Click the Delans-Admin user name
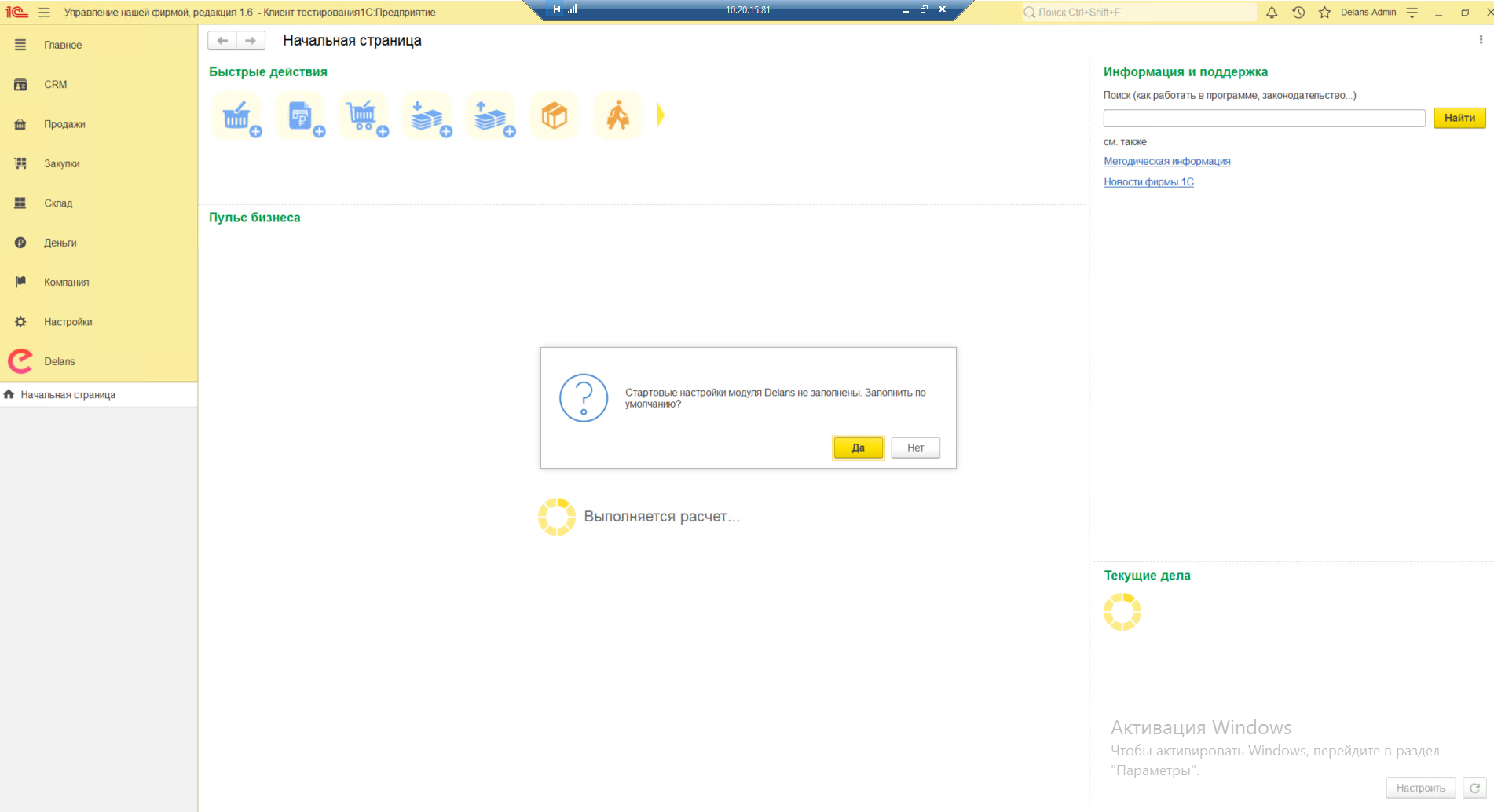The image size is (1494, 812). tap(1368, 12)
